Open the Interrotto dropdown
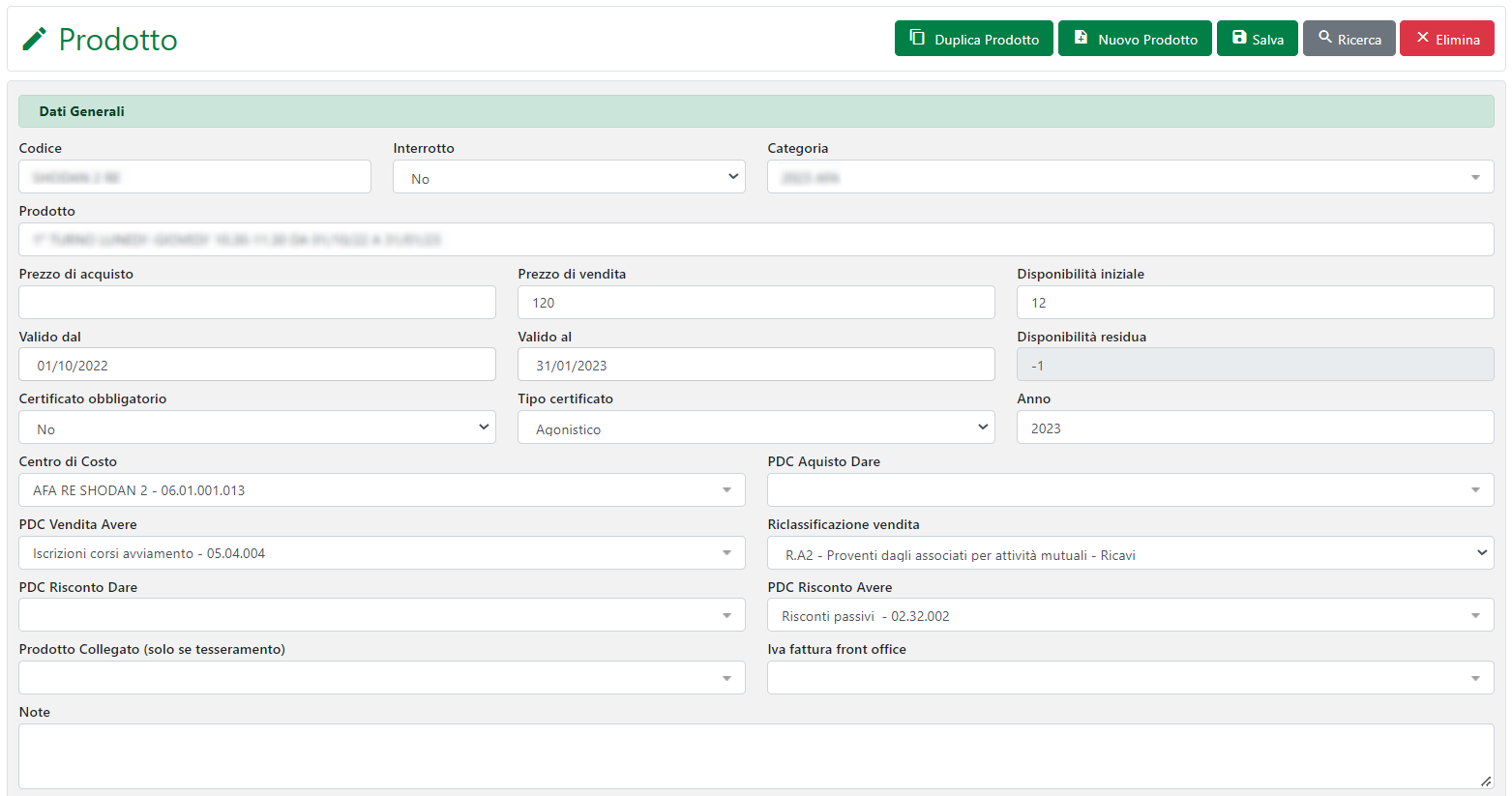Viewport: 1512px width, 796px height. (x=569, y=177)
